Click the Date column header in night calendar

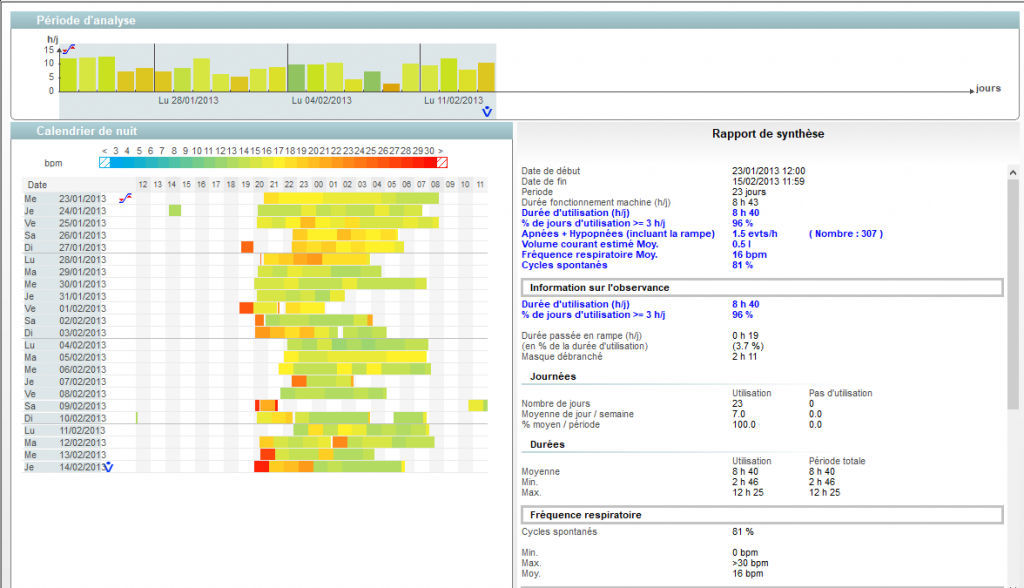(x=38, y=185)
